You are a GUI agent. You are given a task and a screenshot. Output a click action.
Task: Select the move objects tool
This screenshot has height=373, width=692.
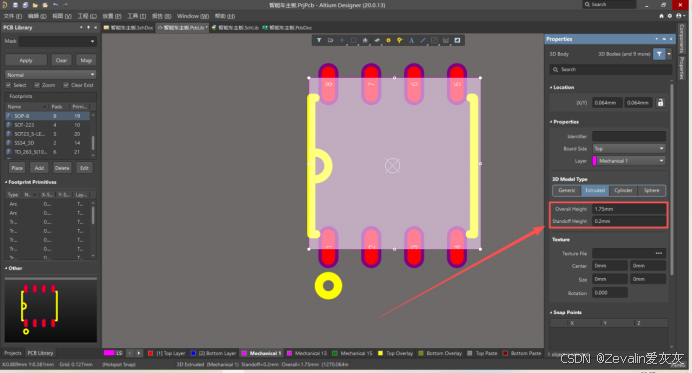pos(342,40)
